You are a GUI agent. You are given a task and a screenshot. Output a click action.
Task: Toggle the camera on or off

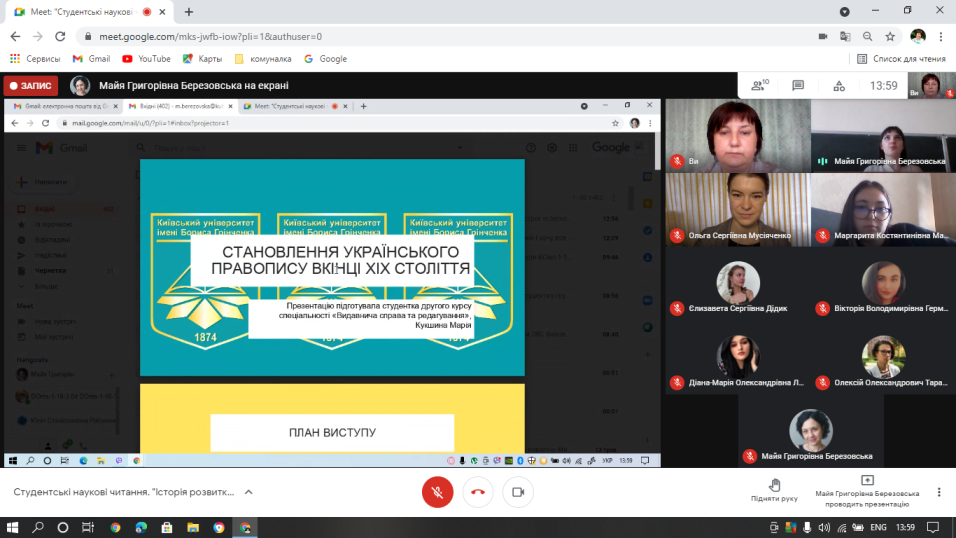(x=518, y=492)
